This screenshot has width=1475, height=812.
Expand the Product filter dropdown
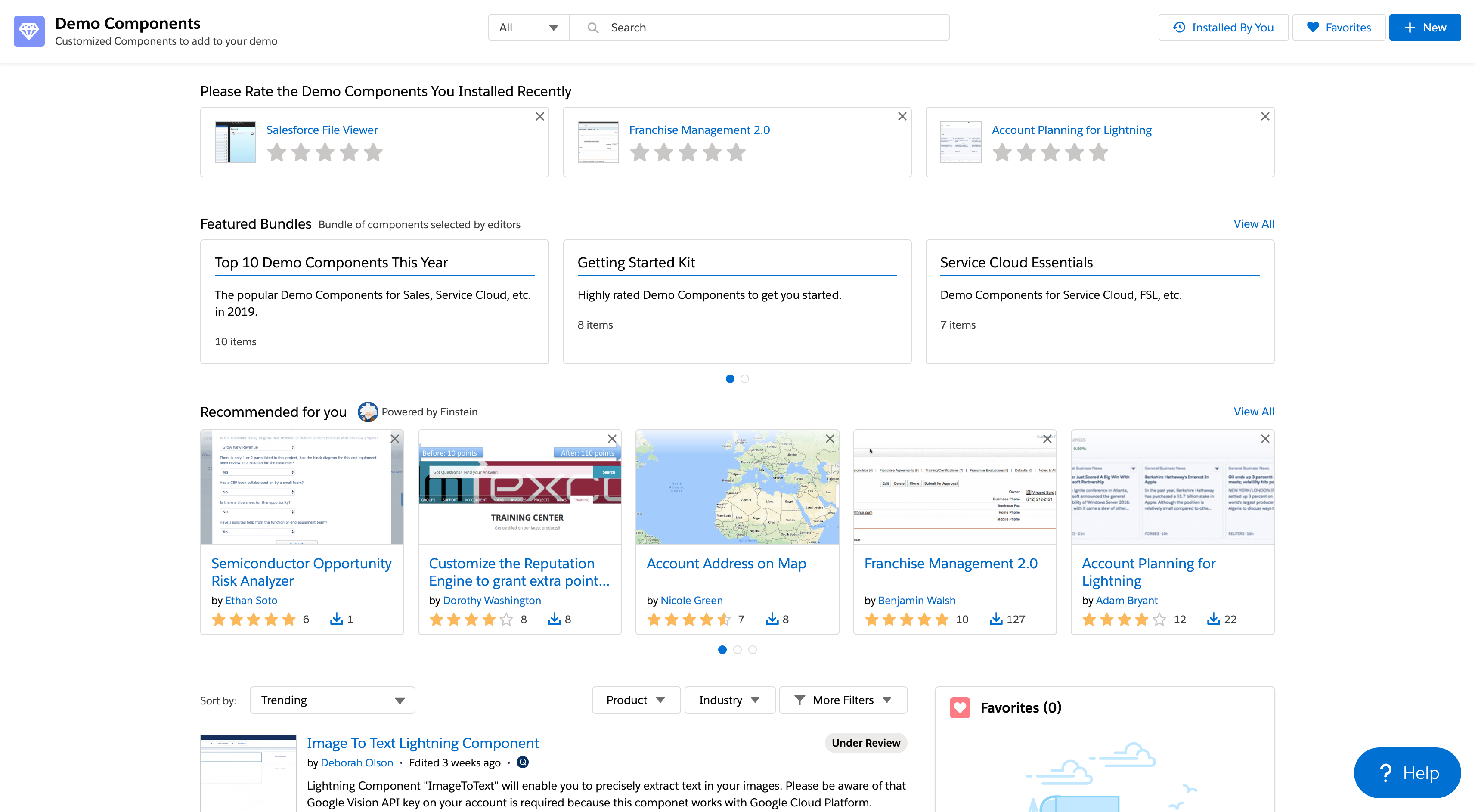click(x=636, y=700)
